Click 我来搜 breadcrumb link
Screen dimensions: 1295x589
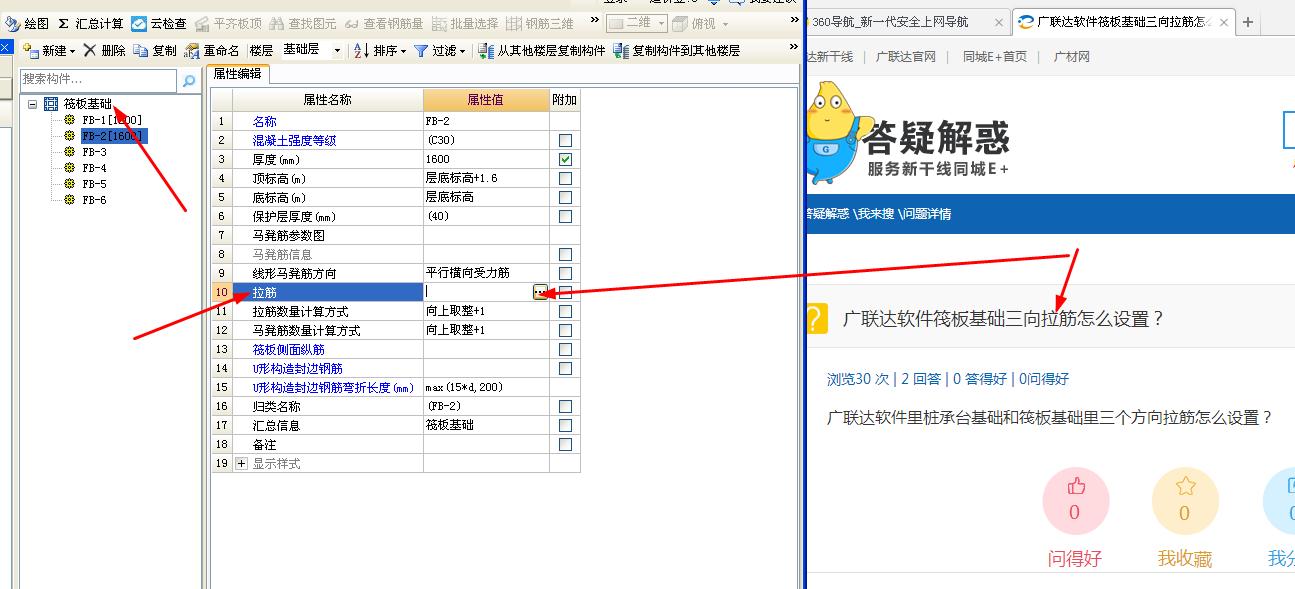tap(874, 214)
